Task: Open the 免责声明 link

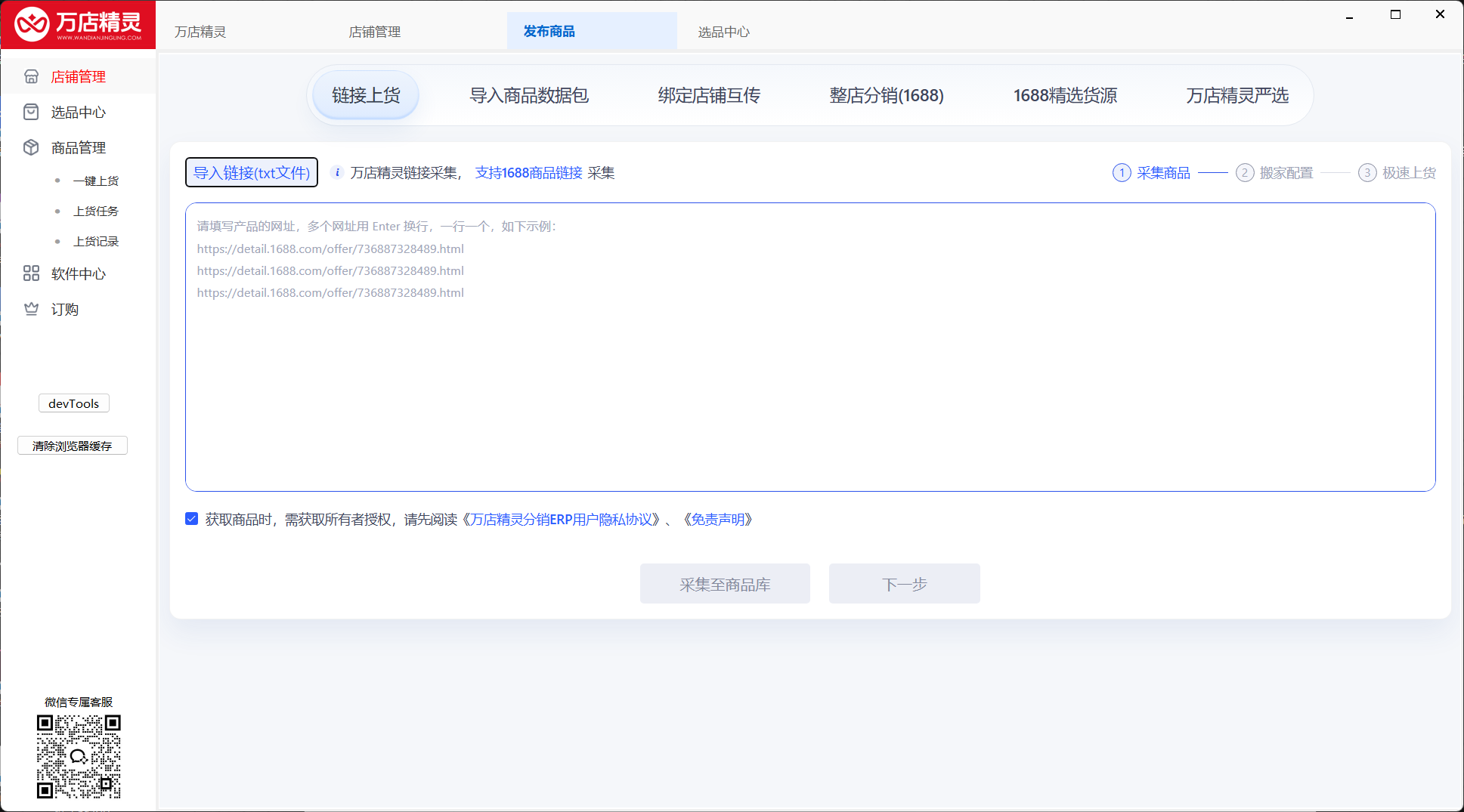Action: pyautogui.click(x=718, y=519)
